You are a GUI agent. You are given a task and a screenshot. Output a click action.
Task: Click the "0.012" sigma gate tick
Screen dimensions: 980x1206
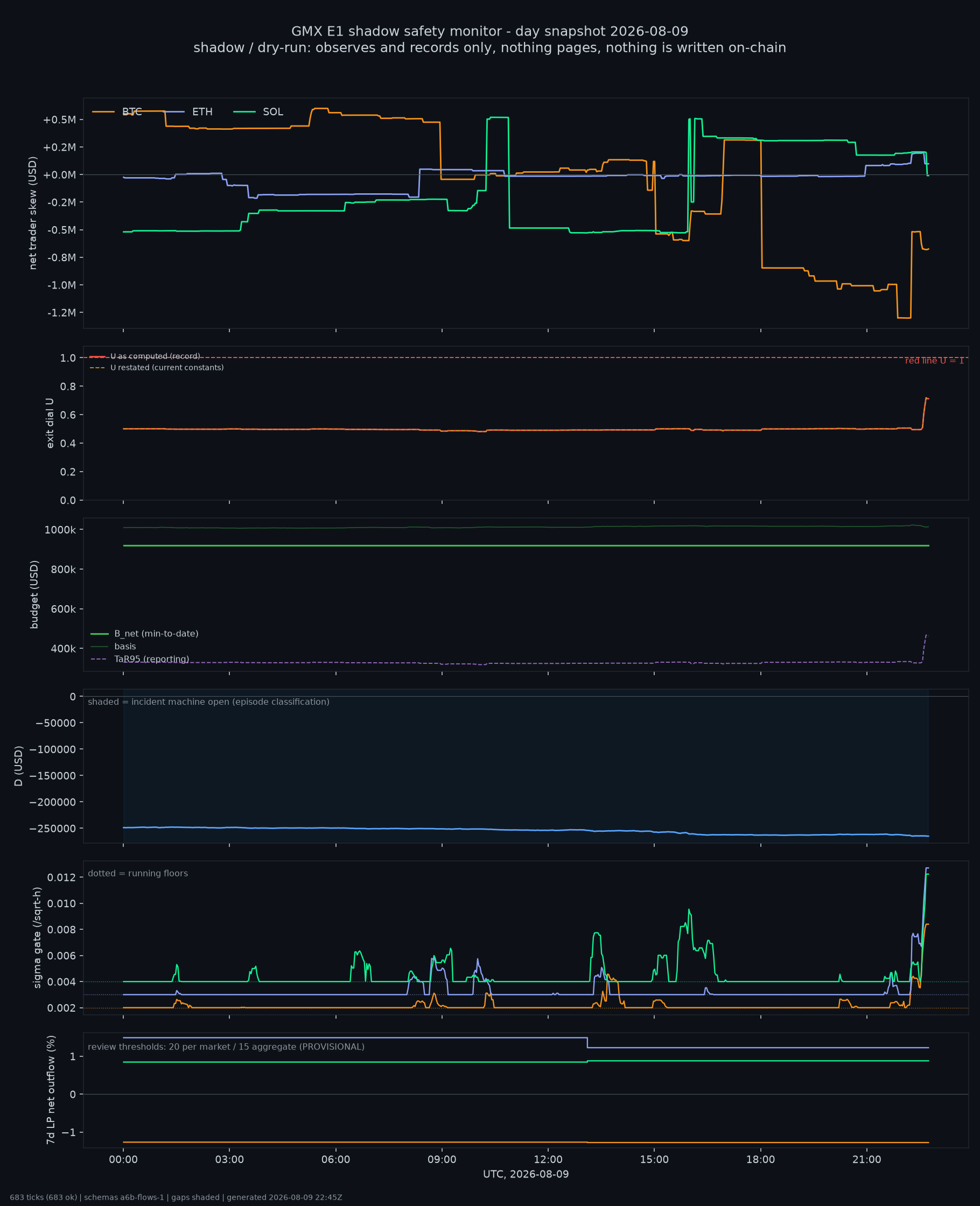62,878
